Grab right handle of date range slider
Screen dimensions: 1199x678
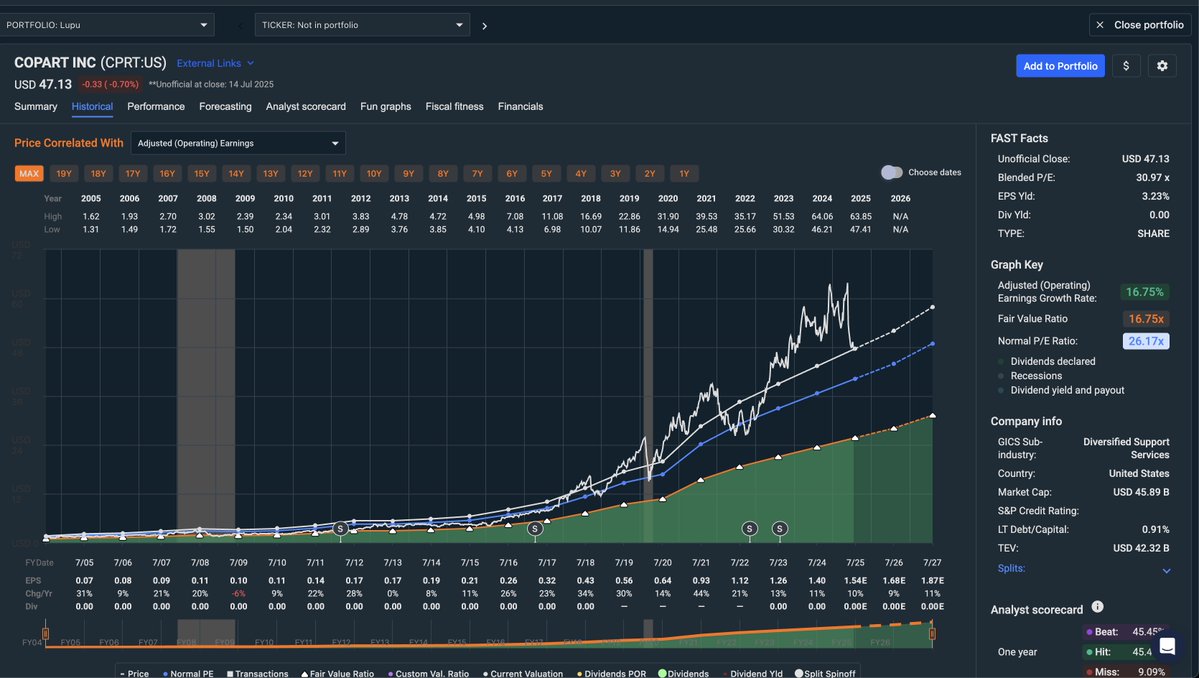coord(932,634)
